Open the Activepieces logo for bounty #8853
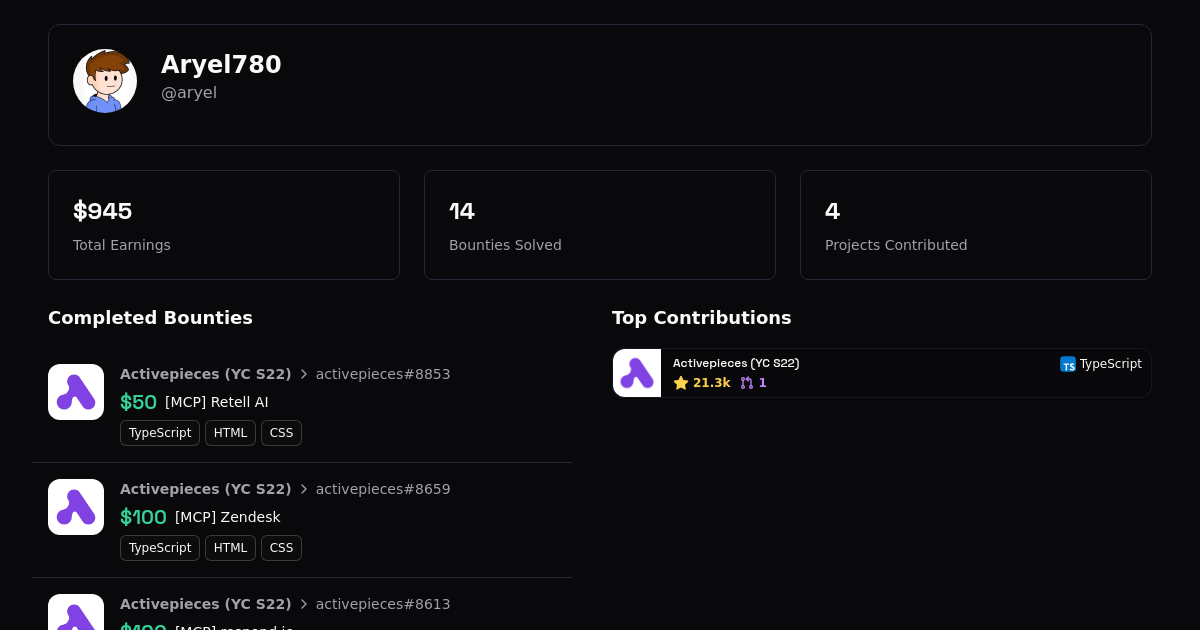Viewport: 1200px width, 630px height. (76, 392)
